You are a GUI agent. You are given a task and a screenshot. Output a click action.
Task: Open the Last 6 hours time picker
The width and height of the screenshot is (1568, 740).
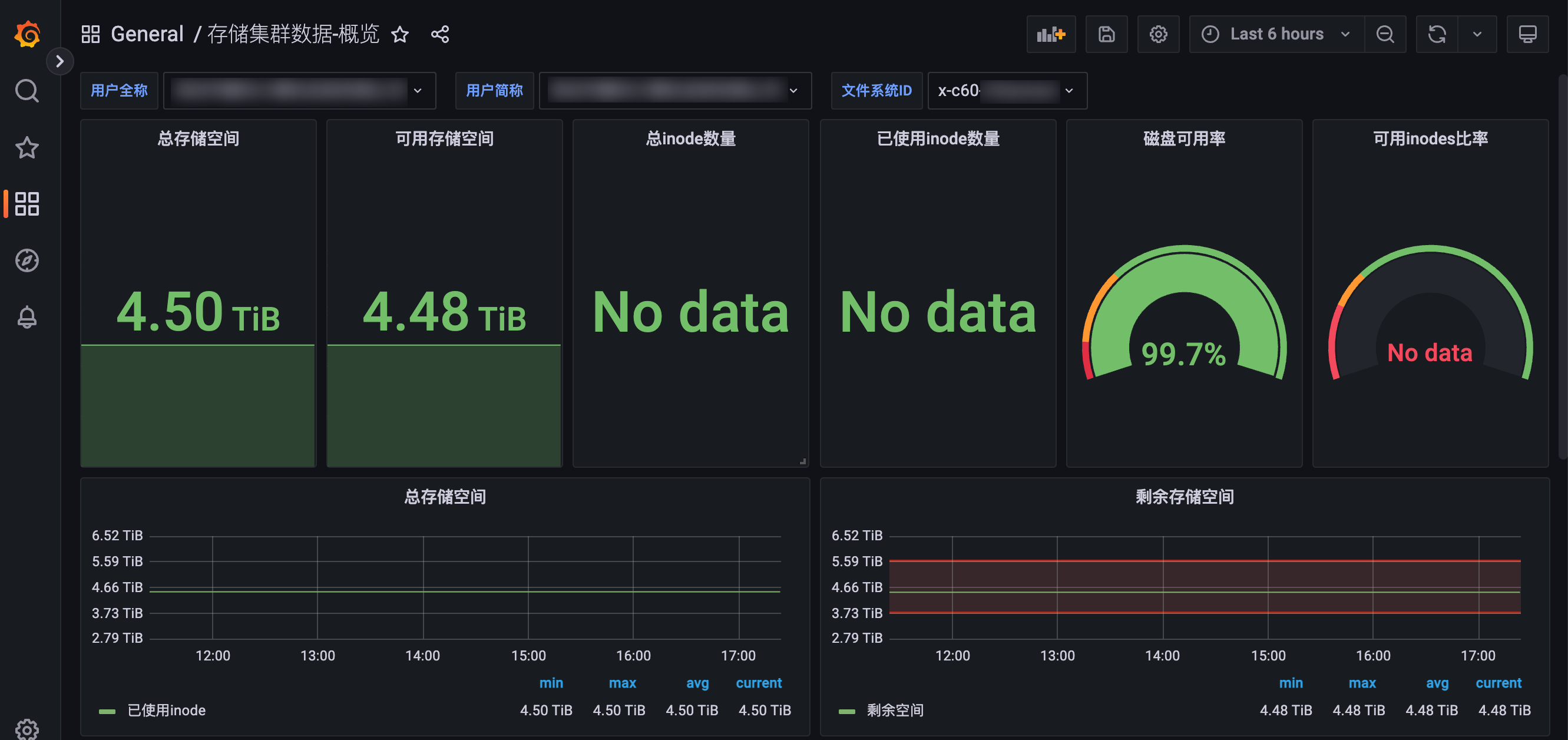pos(1276,34)
